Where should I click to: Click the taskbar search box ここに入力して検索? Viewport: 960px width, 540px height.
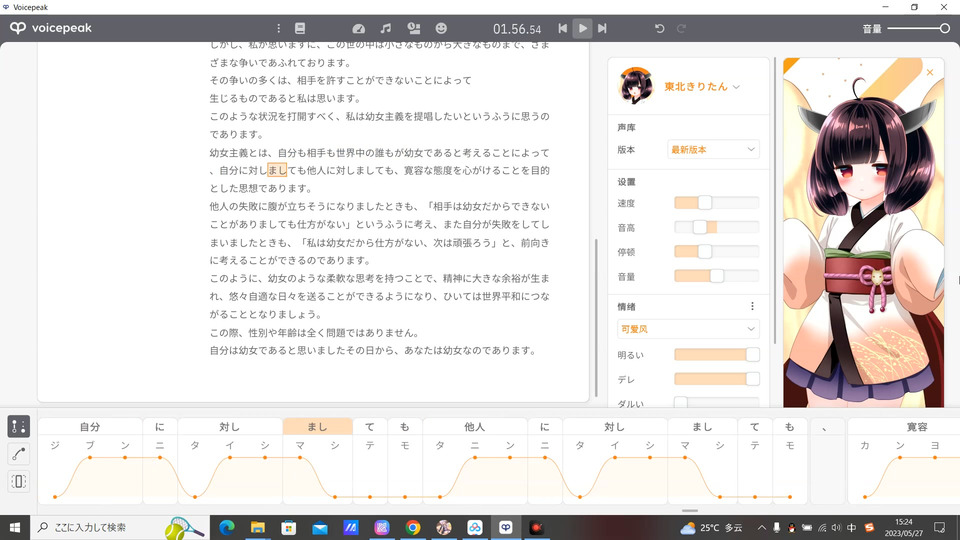pos(119,527)
